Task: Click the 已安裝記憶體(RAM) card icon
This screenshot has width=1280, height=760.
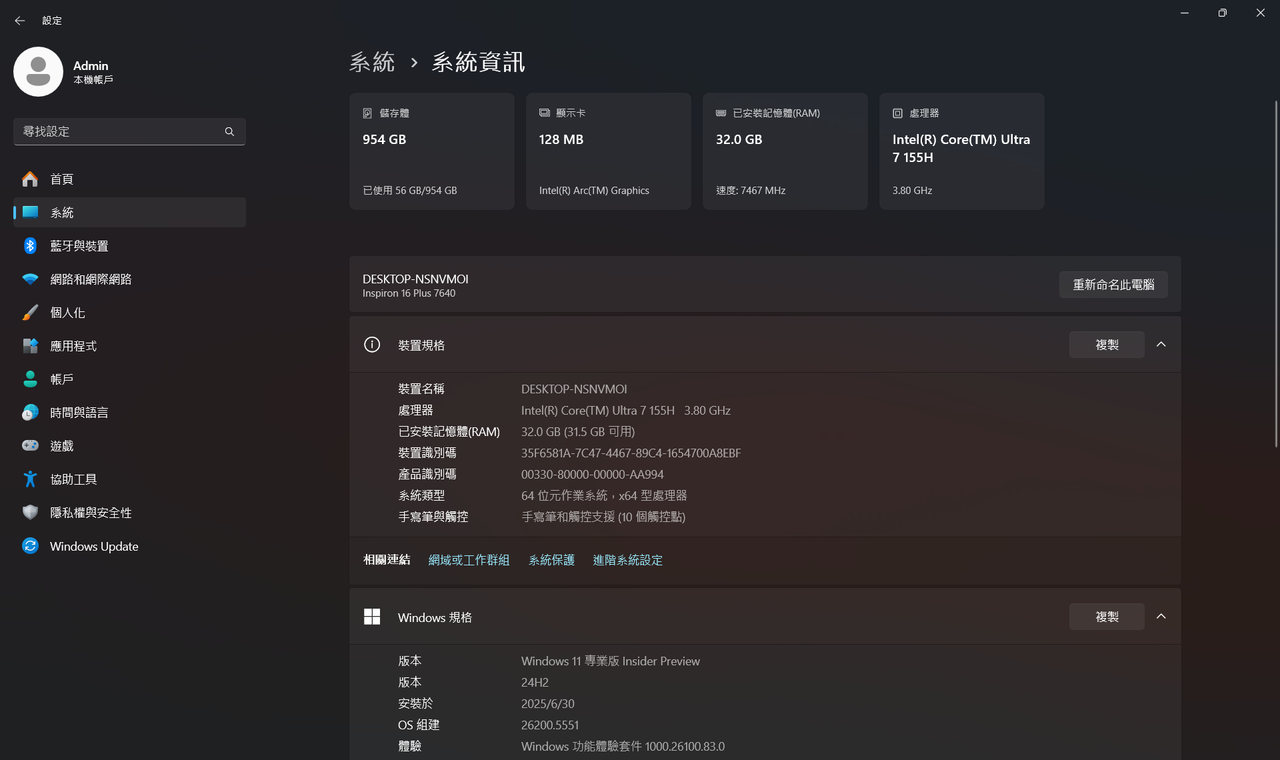Action: click(x=721, y=113)
